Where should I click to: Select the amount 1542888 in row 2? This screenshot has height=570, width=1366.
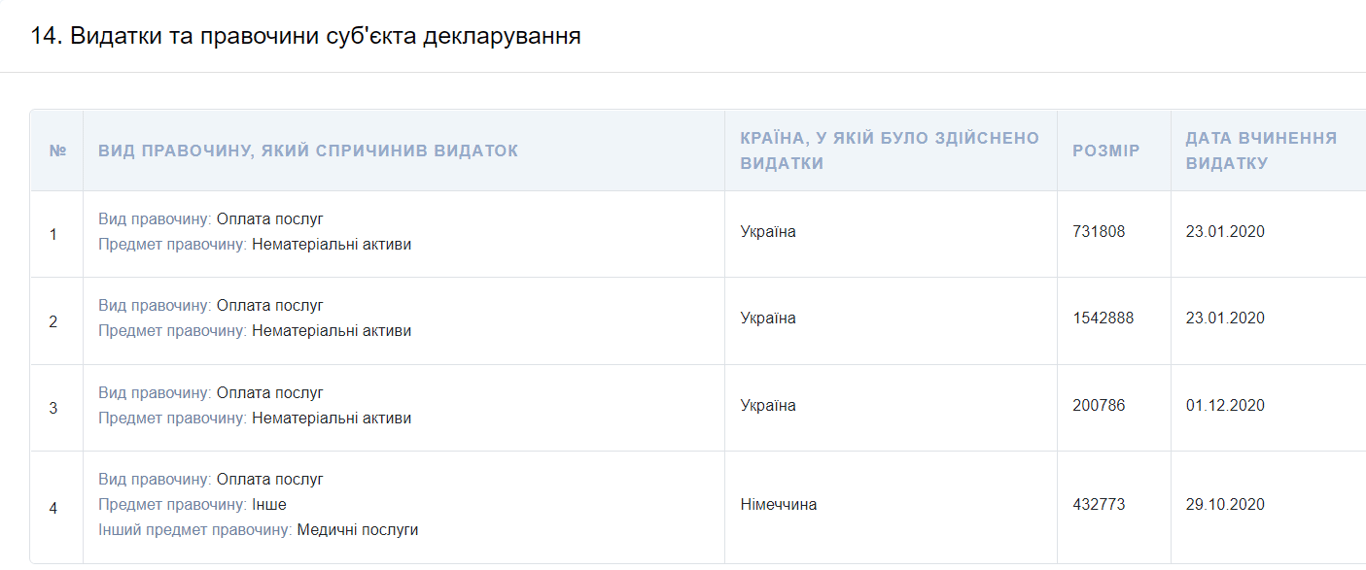pos(1103,318)
